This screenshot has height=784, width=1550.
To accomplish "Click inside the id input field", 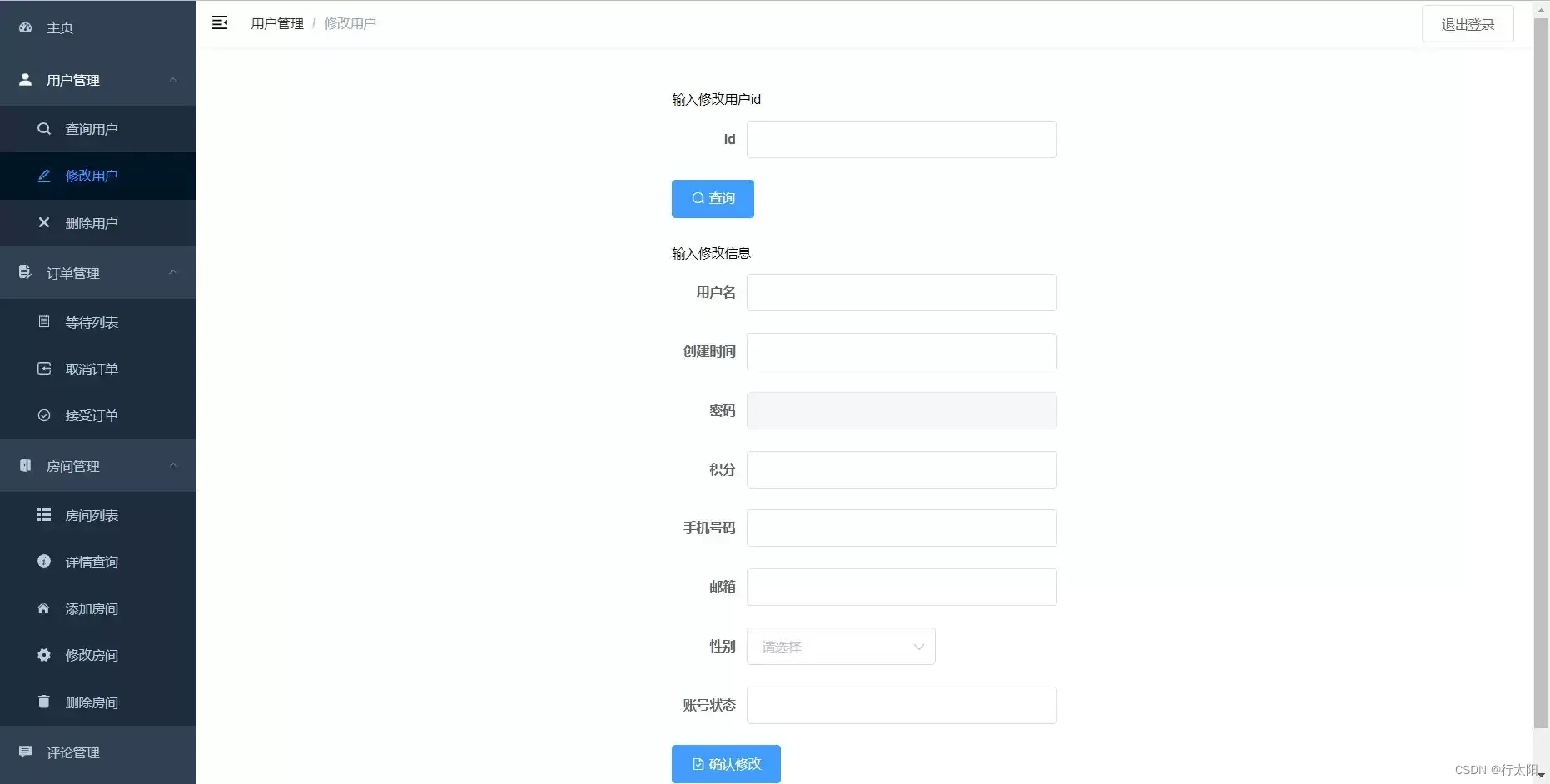I will pyautogui.click(x=902, y=139).
